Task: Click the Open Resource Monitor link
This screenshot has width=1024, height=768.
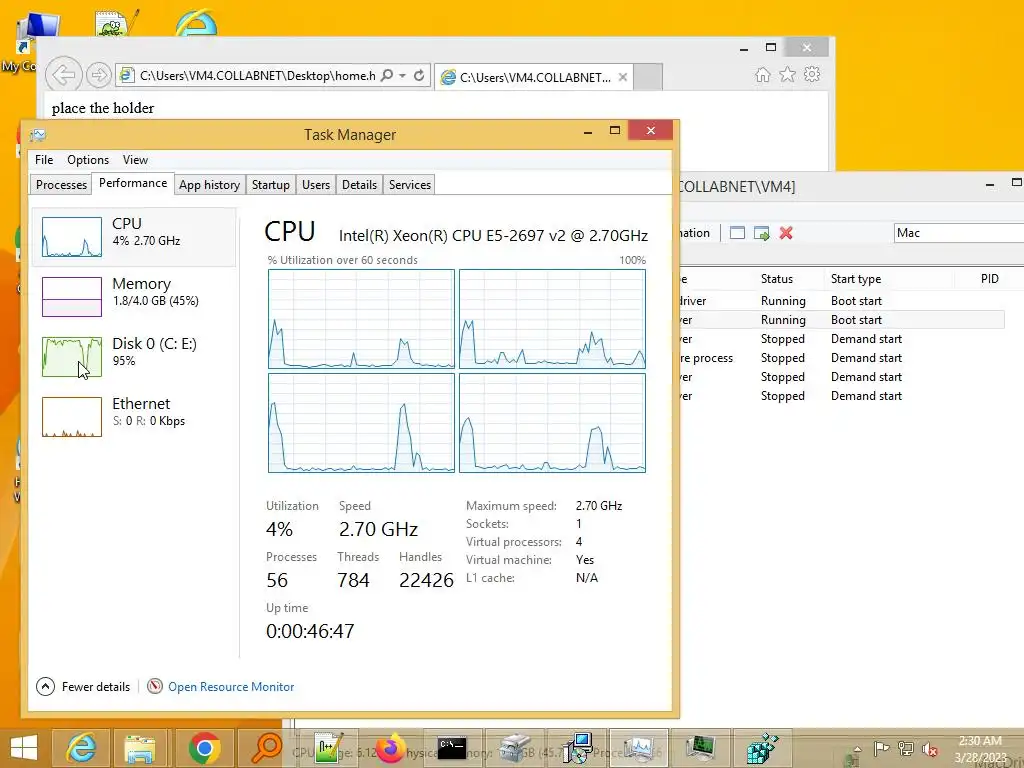Action: click(x=231, y=686)
